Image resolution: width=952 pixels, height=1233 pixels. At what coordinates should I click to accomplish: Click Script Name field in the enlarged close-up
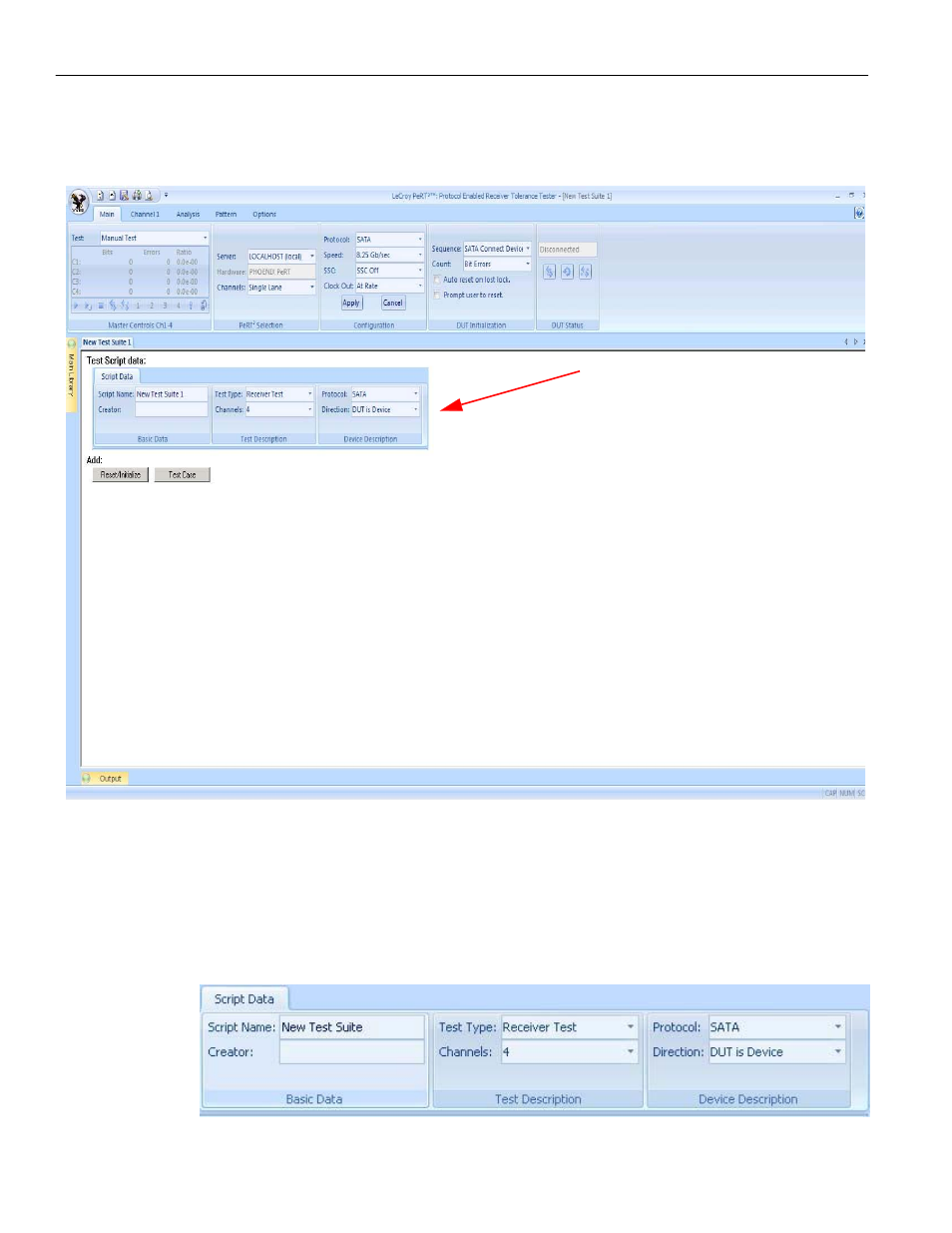[352, 1027]
